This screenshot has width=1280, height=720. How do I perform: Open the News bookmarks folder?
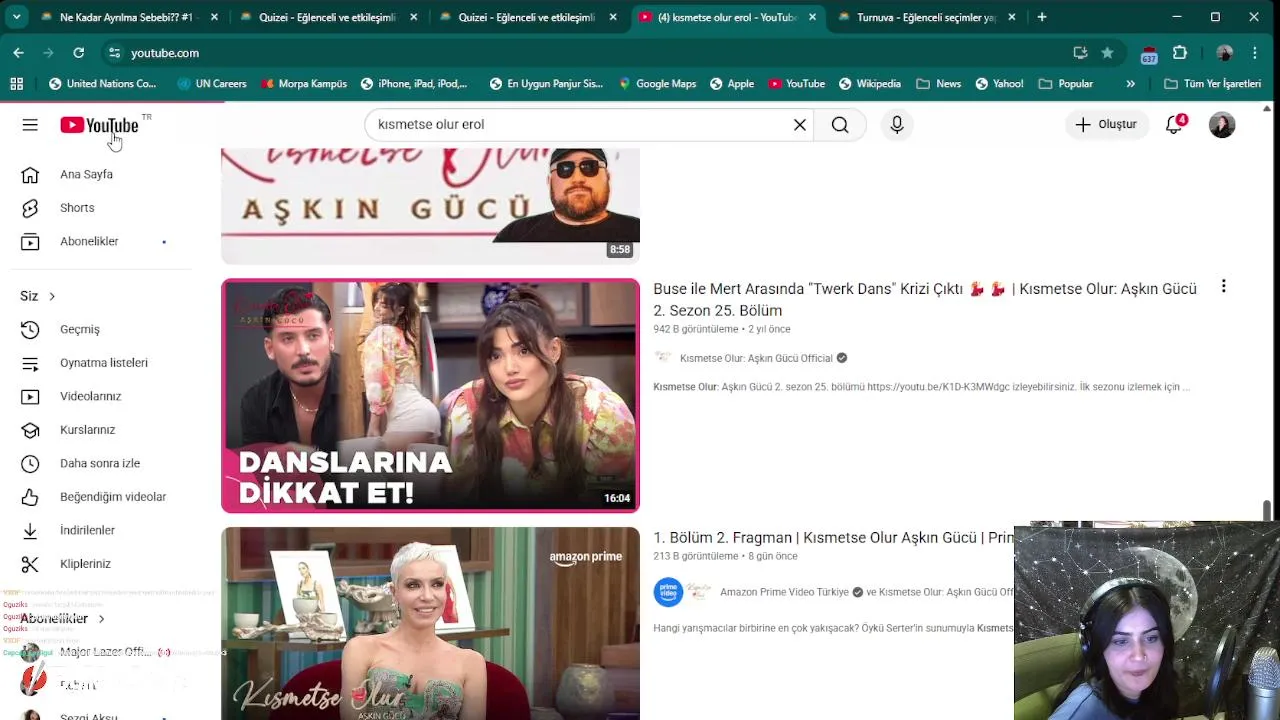pos(939,84)
